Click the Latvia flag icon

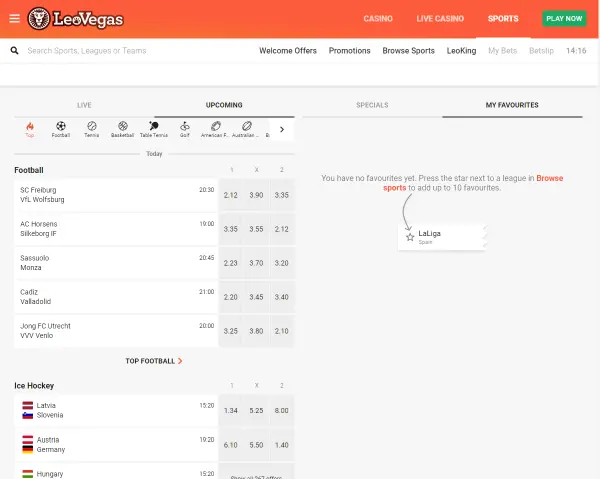coord(28,406)
